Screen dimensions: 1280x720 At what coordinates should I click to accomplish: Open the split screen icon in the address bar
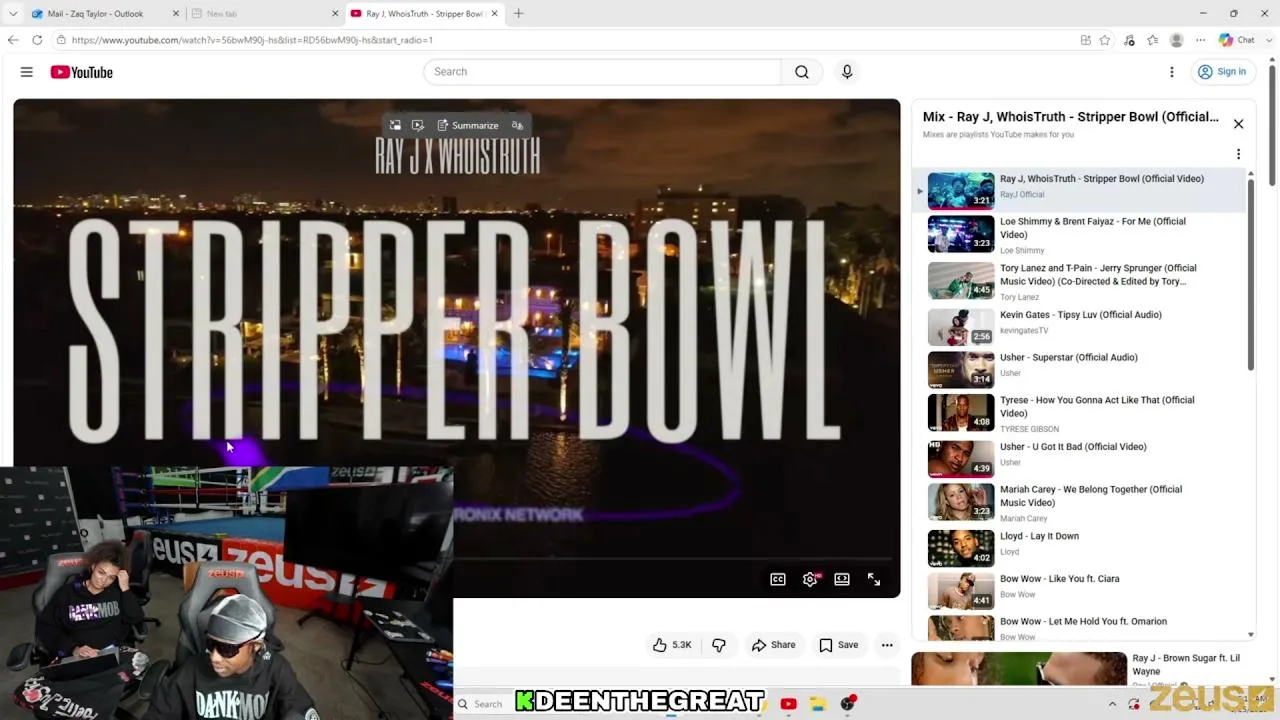coord(1086,40)
